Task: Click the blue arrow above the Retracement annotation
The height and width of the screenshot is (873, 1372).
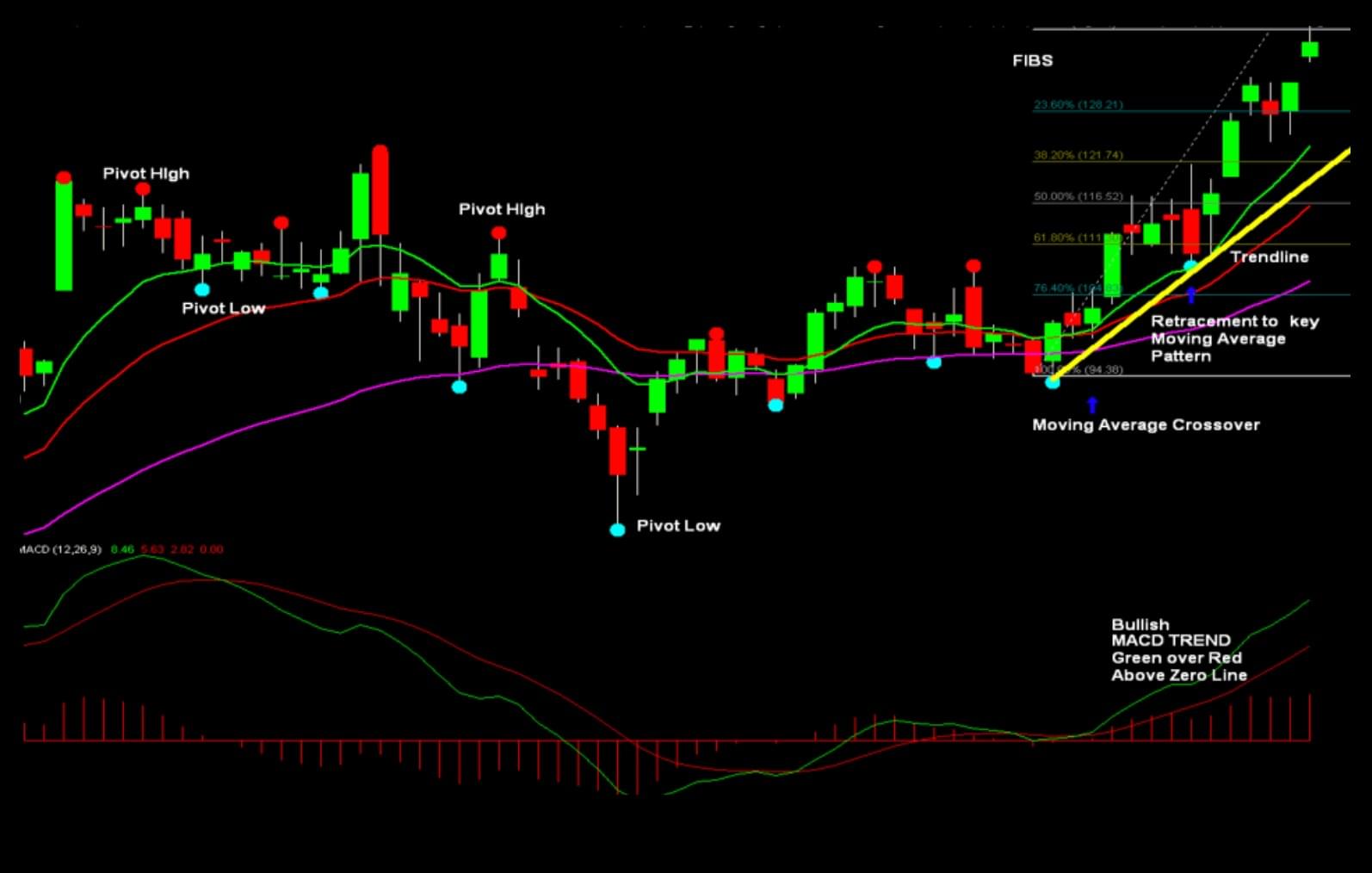Action: (x=1191, y=295)
